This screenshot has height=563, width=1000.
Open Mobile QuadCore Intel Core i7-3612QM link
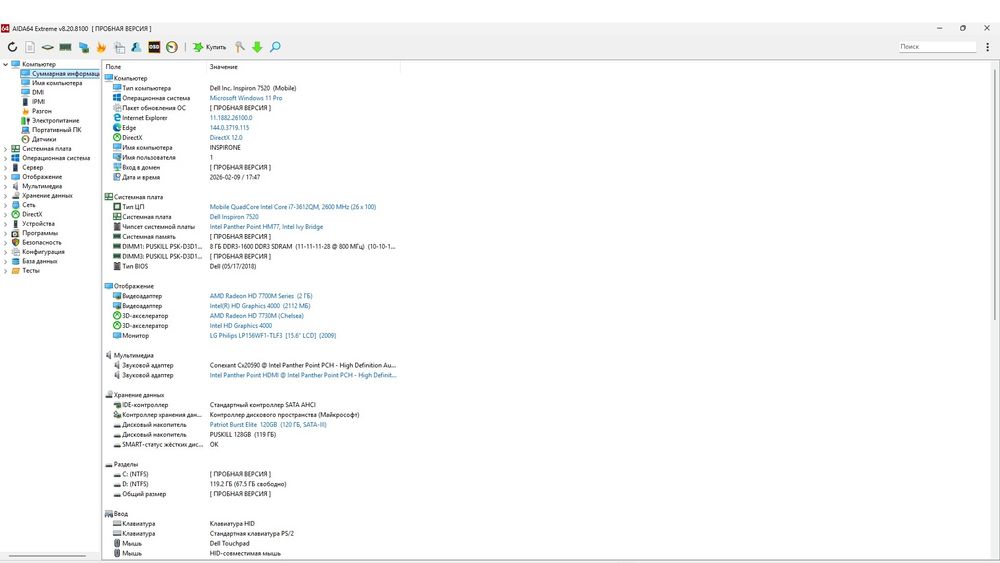(x=293, y=207)
